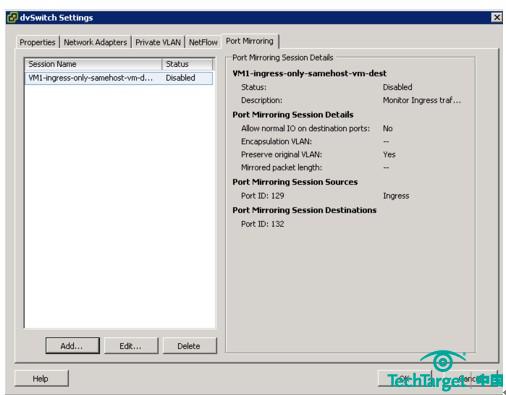The height and width of the screenshot is (395, 506).
Task: Open the Properties tab
Action: click(x=37, y=42)
